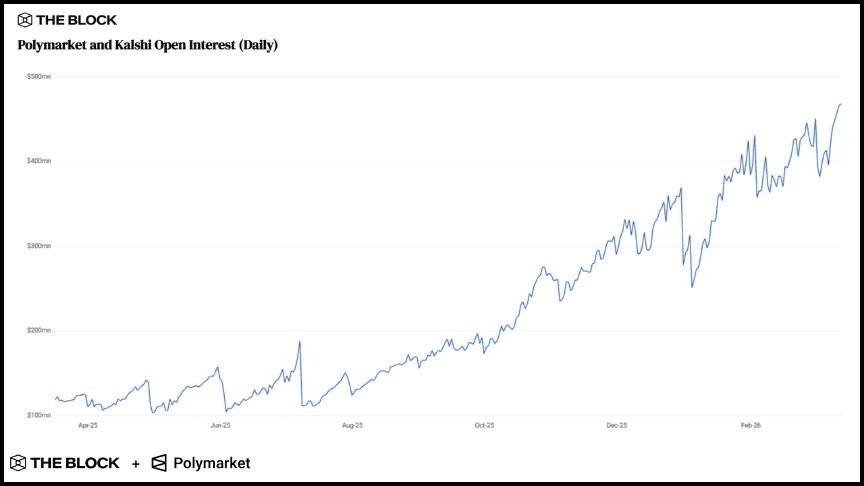The width and height of the screenshot is (864, 486).
Task: Click the Dec-25 x-axis label
Action: point(617,426)
